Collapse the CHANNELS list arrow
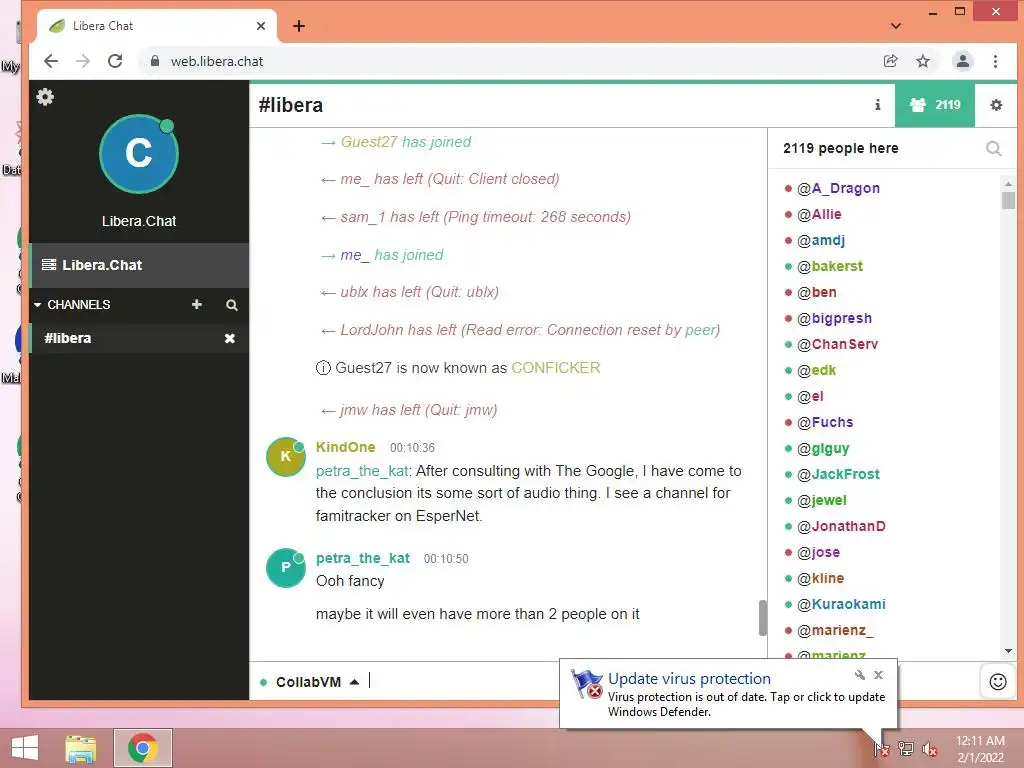1024x768 pixels. pos(37,305)
